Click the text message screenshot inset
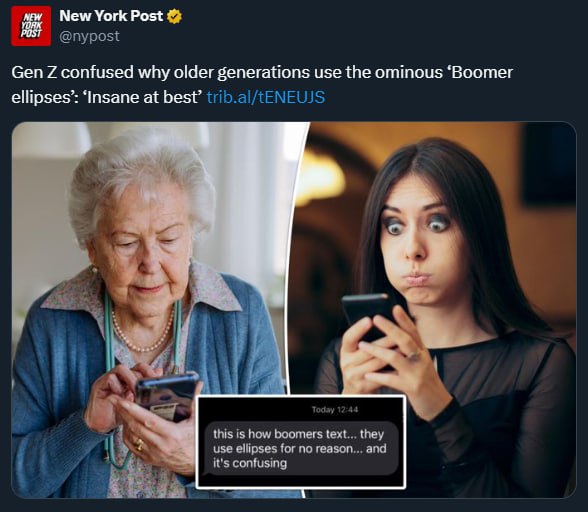This screenshot has width=588, height=512. (301, 442)
